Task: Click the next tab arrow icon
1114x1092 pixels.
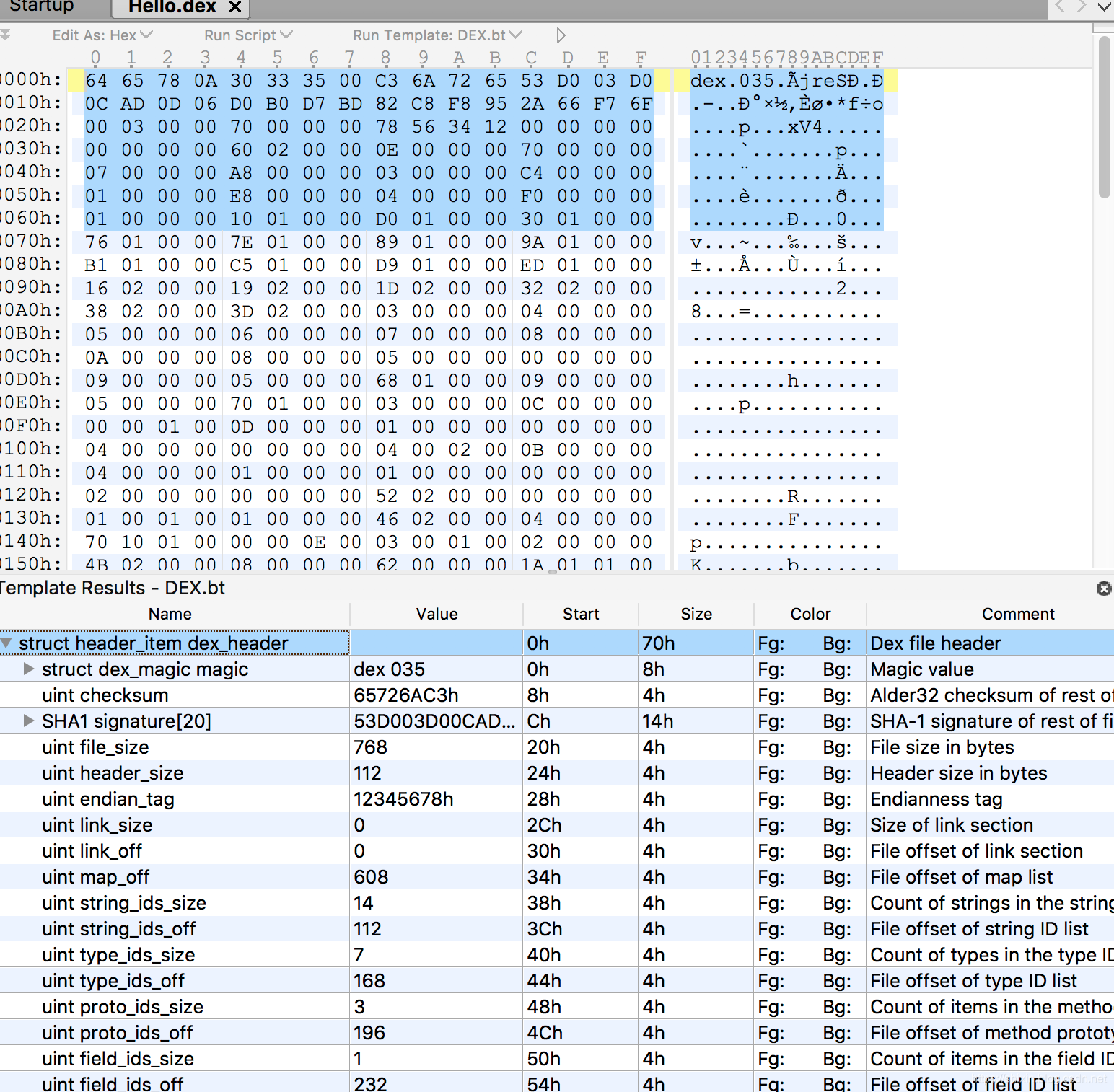Action: [x=1081, y=6]
